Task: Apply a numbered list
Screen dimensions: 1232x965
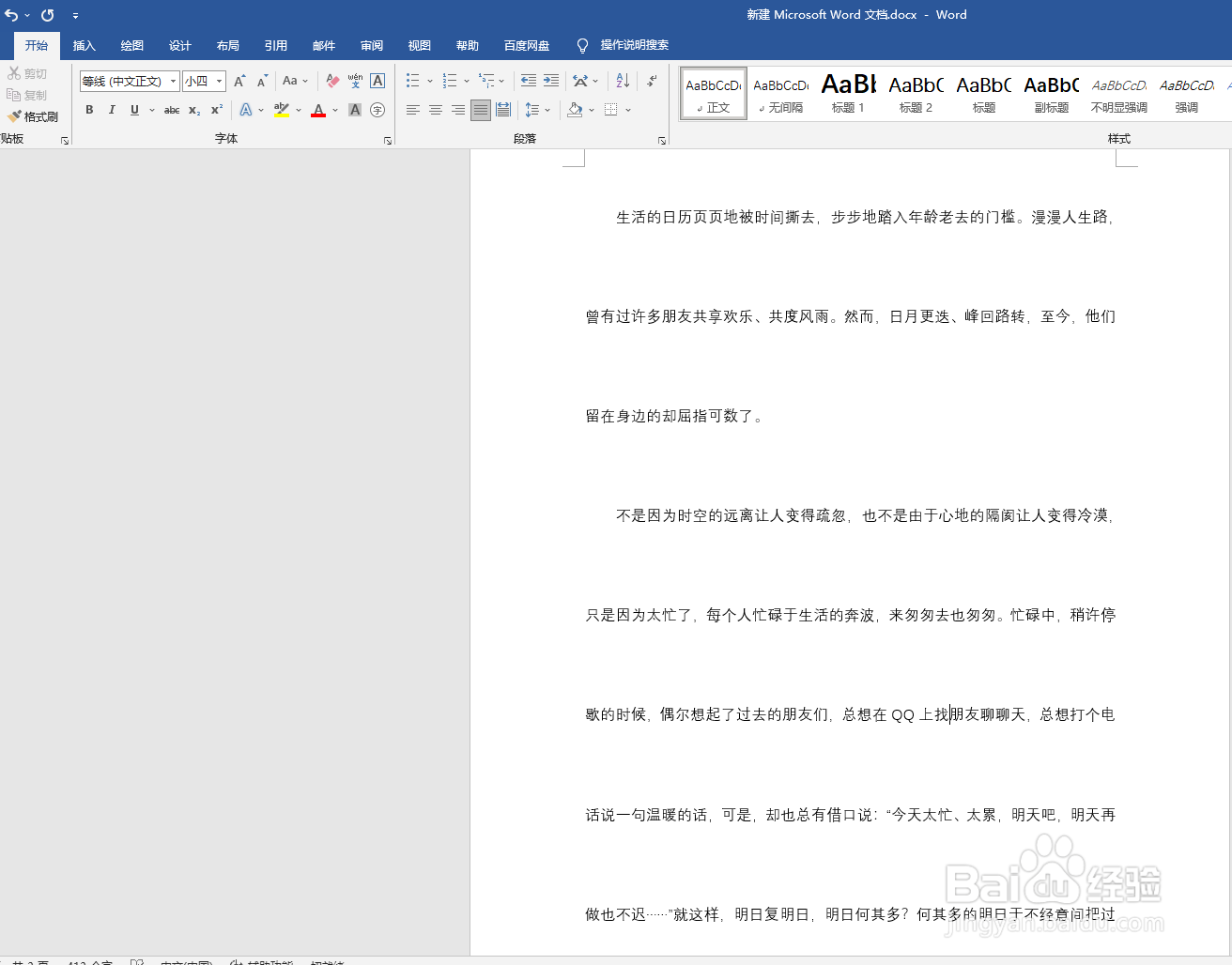Action: tap(450, 82)
